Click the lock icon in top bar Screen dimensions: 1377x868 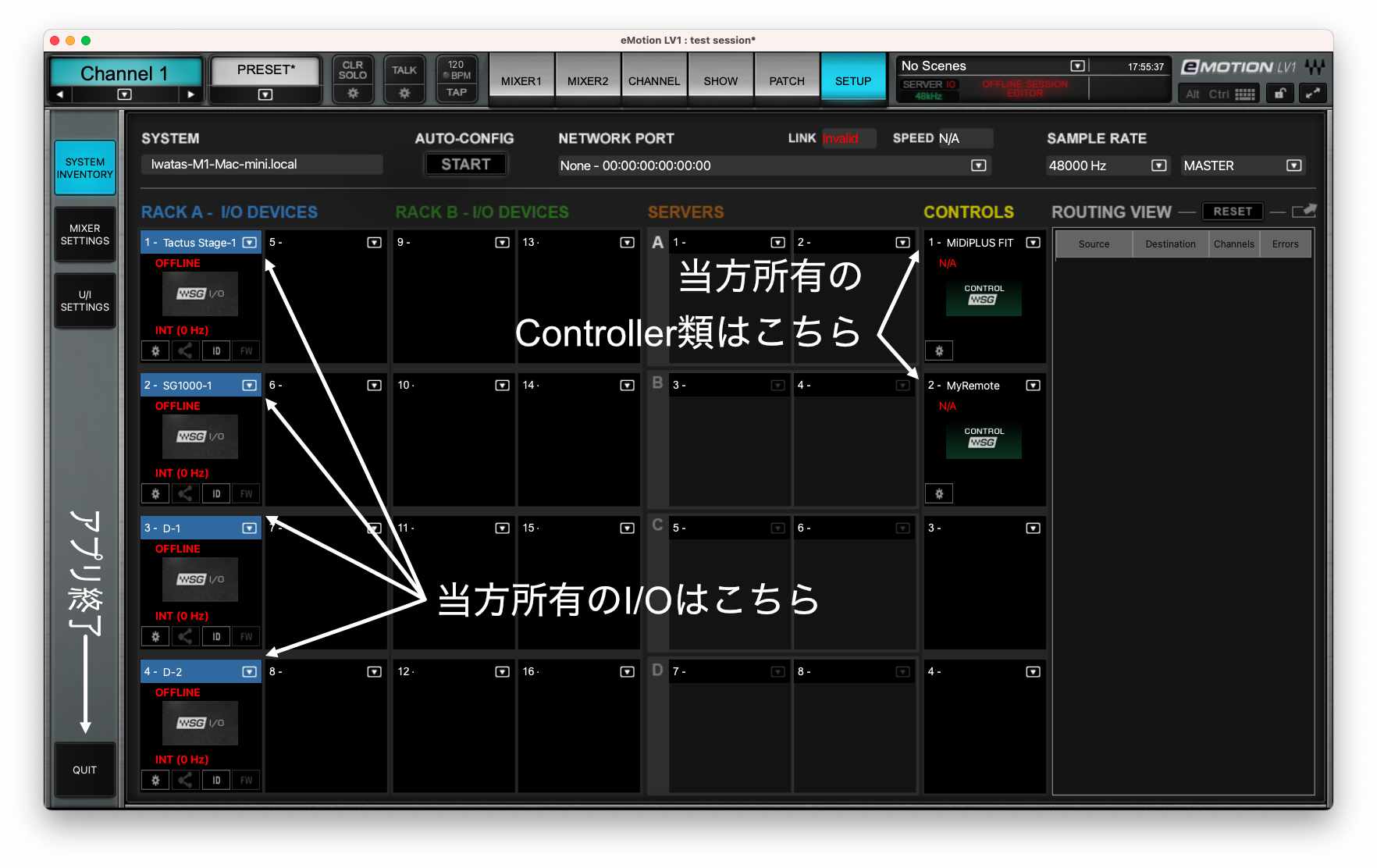point(1279,94)
